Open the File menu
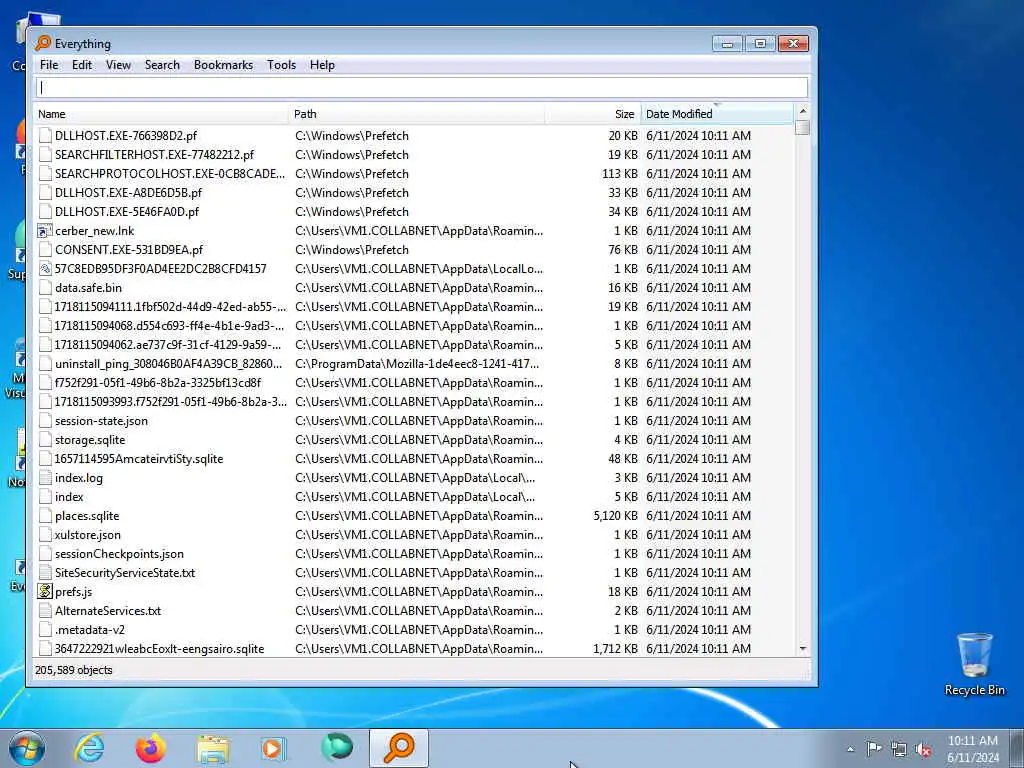This screenshot has height=768, width=1024. [x=49, y=65]
